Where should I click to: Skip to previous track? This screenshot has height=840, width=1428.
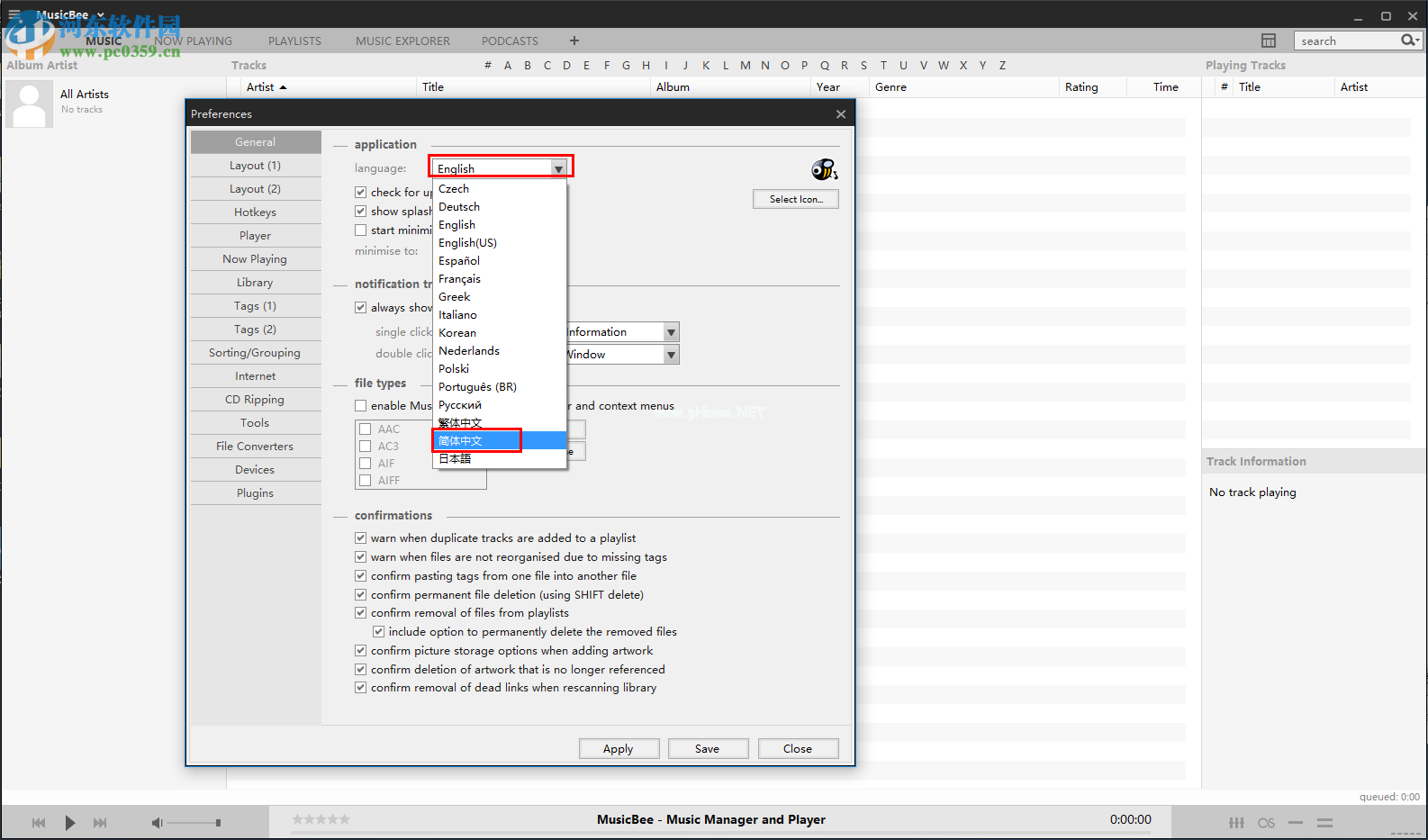[39, 823]
